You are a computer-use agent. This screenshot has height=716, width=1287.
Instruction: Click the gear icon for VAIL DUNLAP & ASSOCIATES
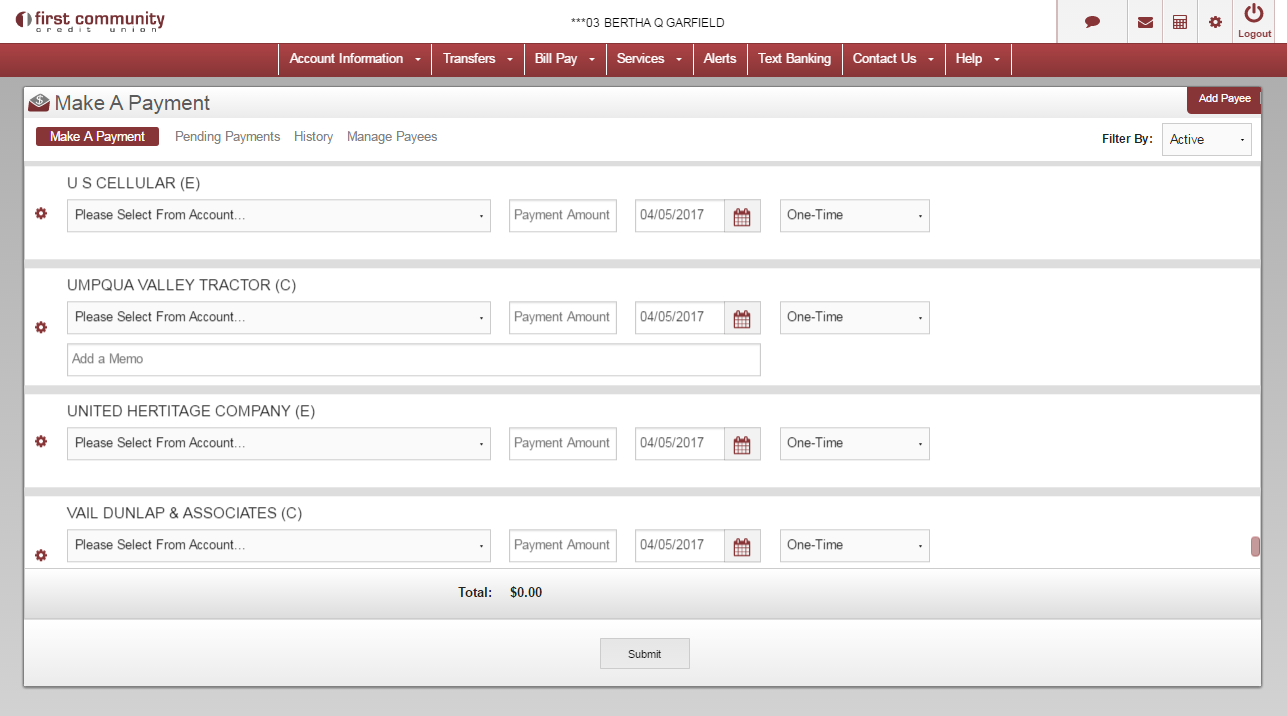[x=41, y=555]
